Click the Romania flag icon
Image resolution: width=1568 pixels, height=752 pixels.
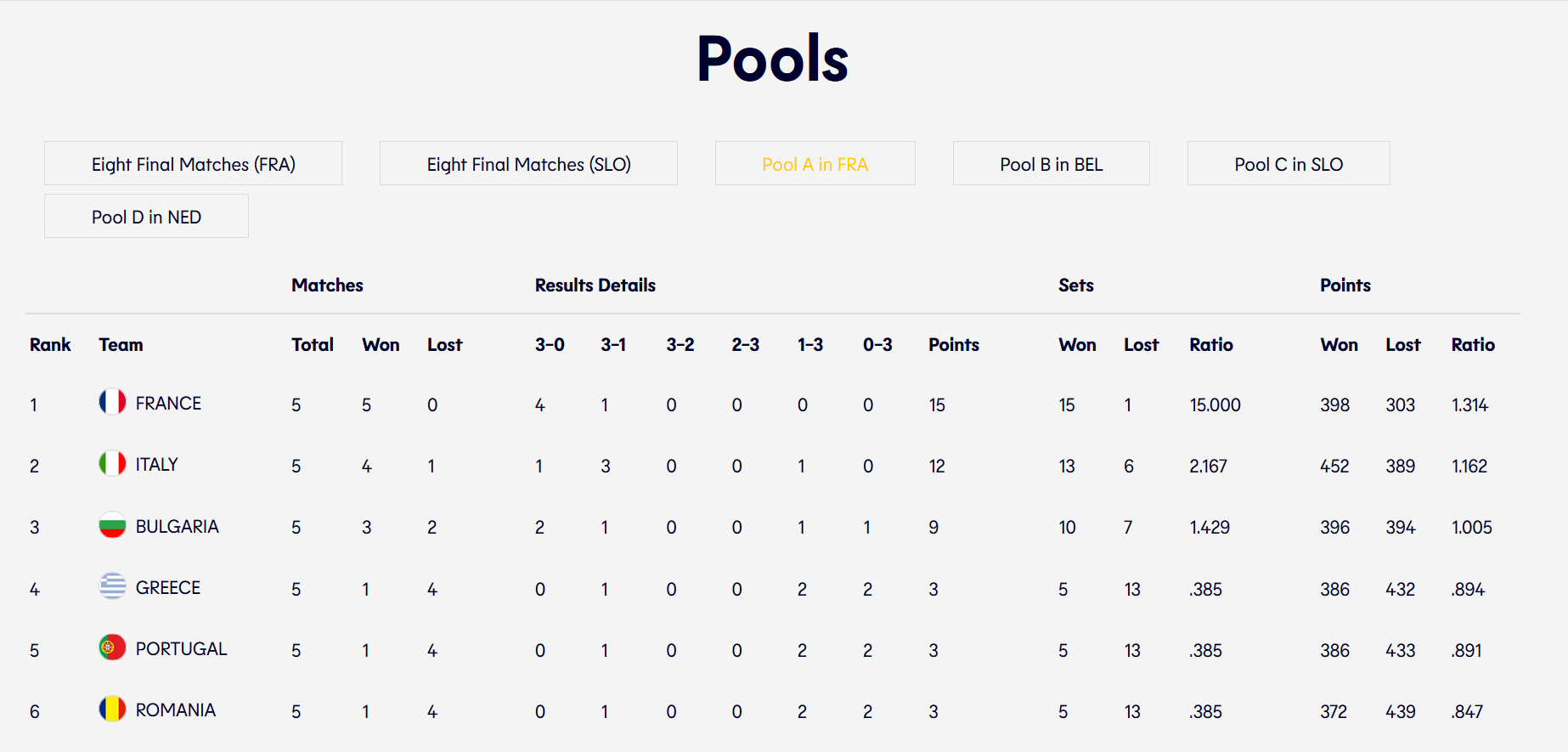[112, 709]
